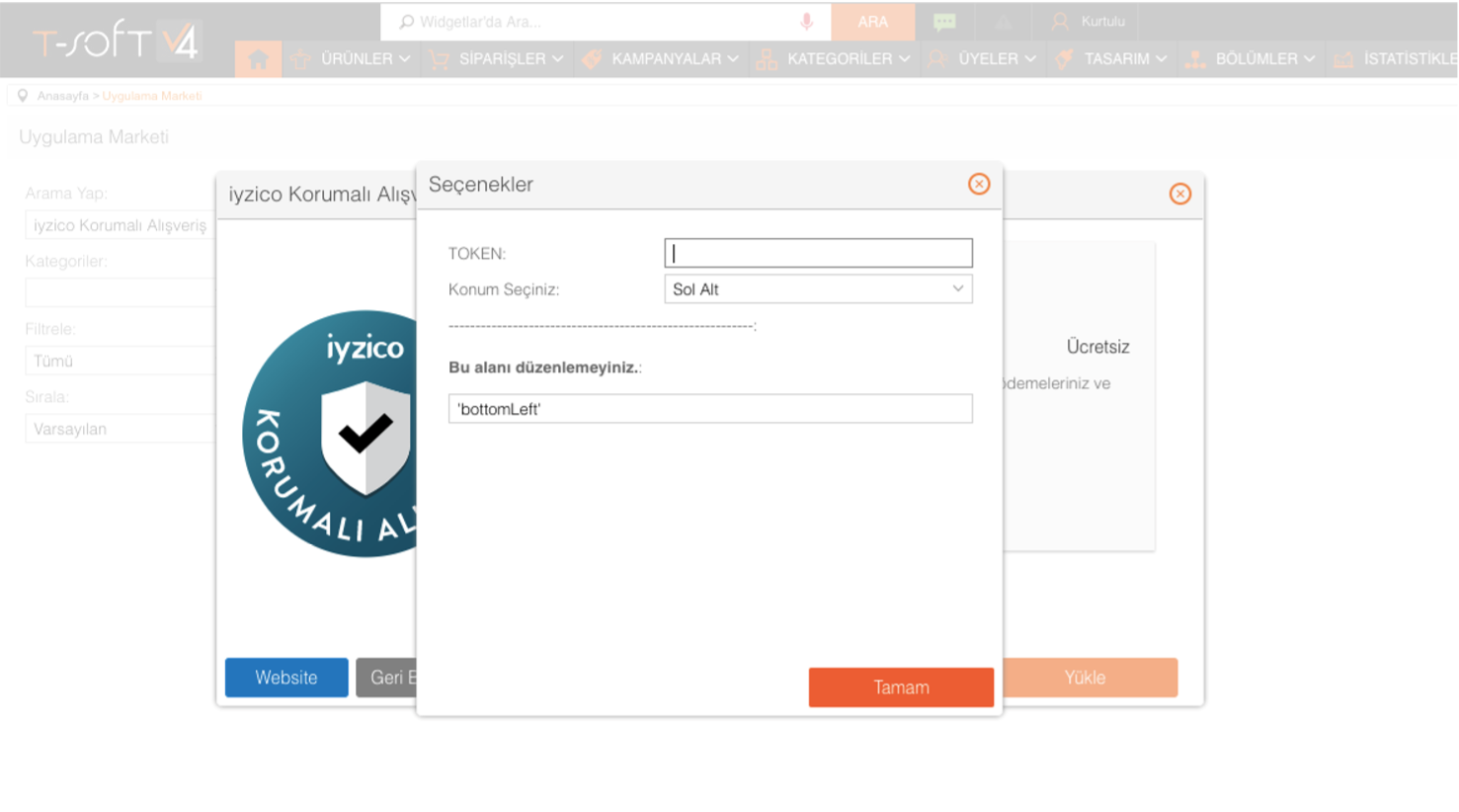
Task: Expand the KATEGORİLER dropdown menu
Action: [x=839, y=59]
